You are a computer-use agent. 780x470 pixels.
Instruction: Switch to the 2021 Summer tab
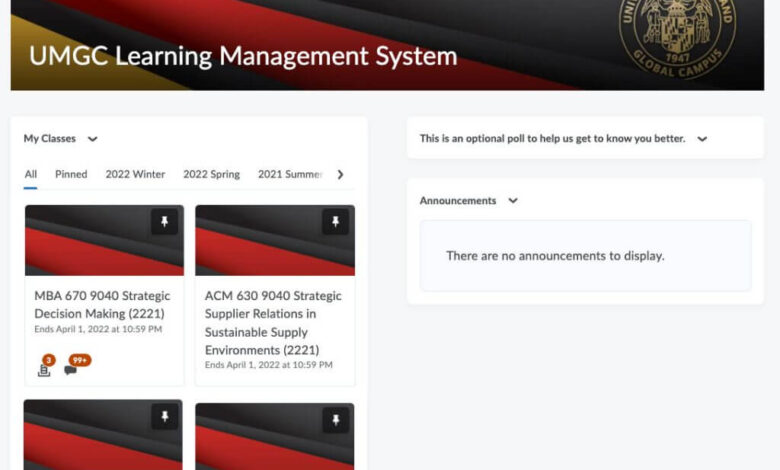290,174
